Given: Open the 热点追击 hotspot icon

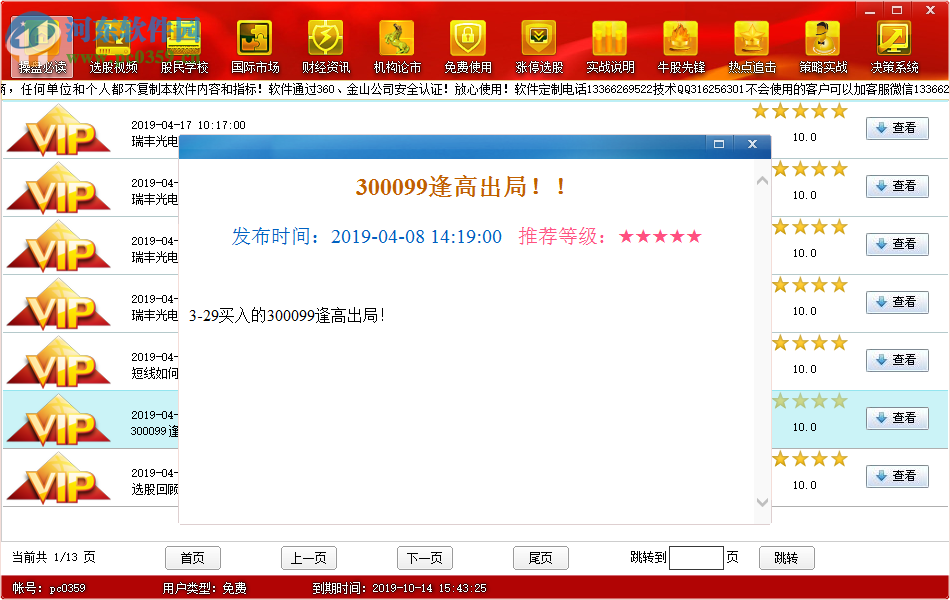Looking at the screenshot, I should pos(751,45).
